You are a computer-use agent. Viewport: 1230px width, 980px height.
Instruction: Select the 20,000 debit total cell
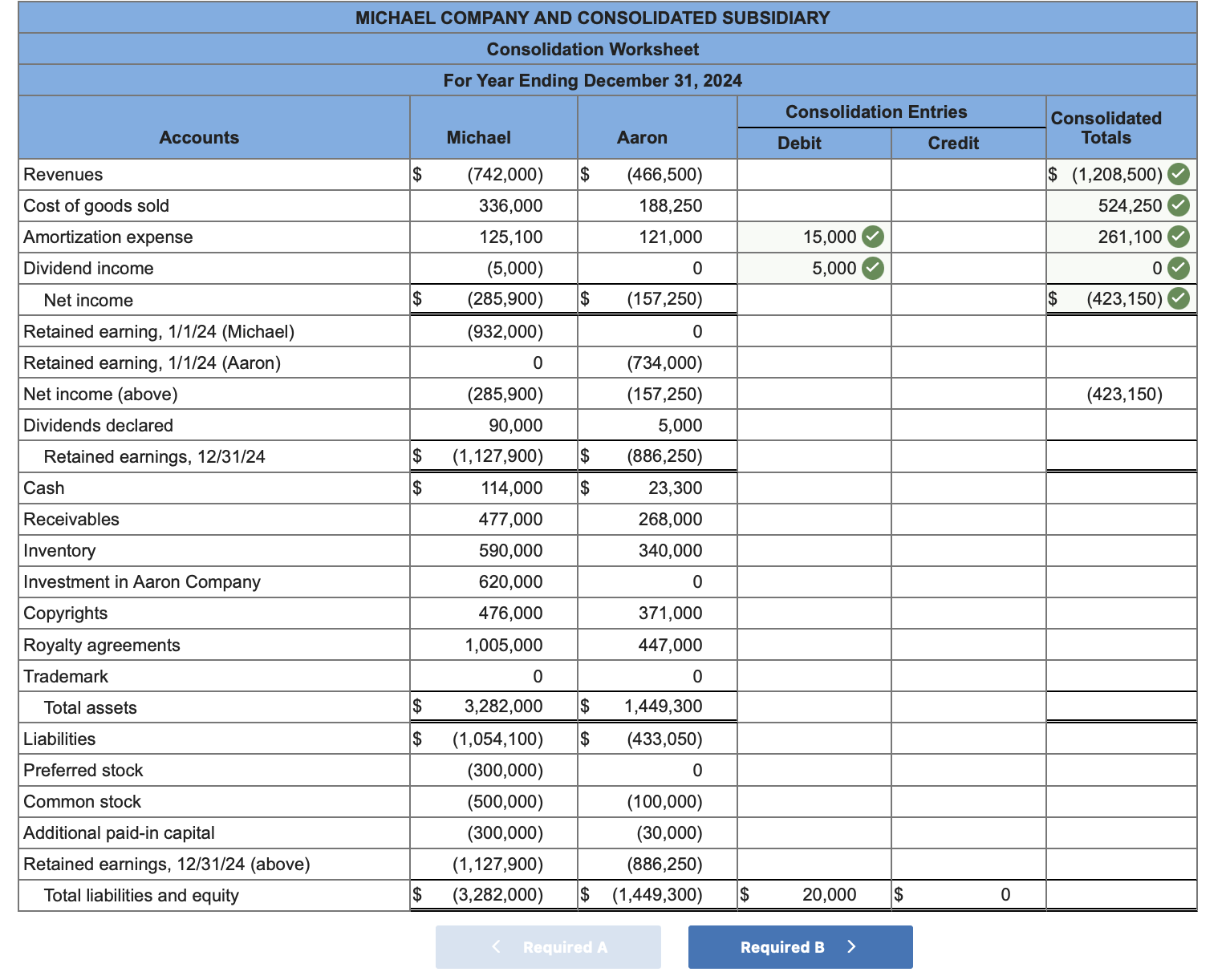tap(813, 894)
